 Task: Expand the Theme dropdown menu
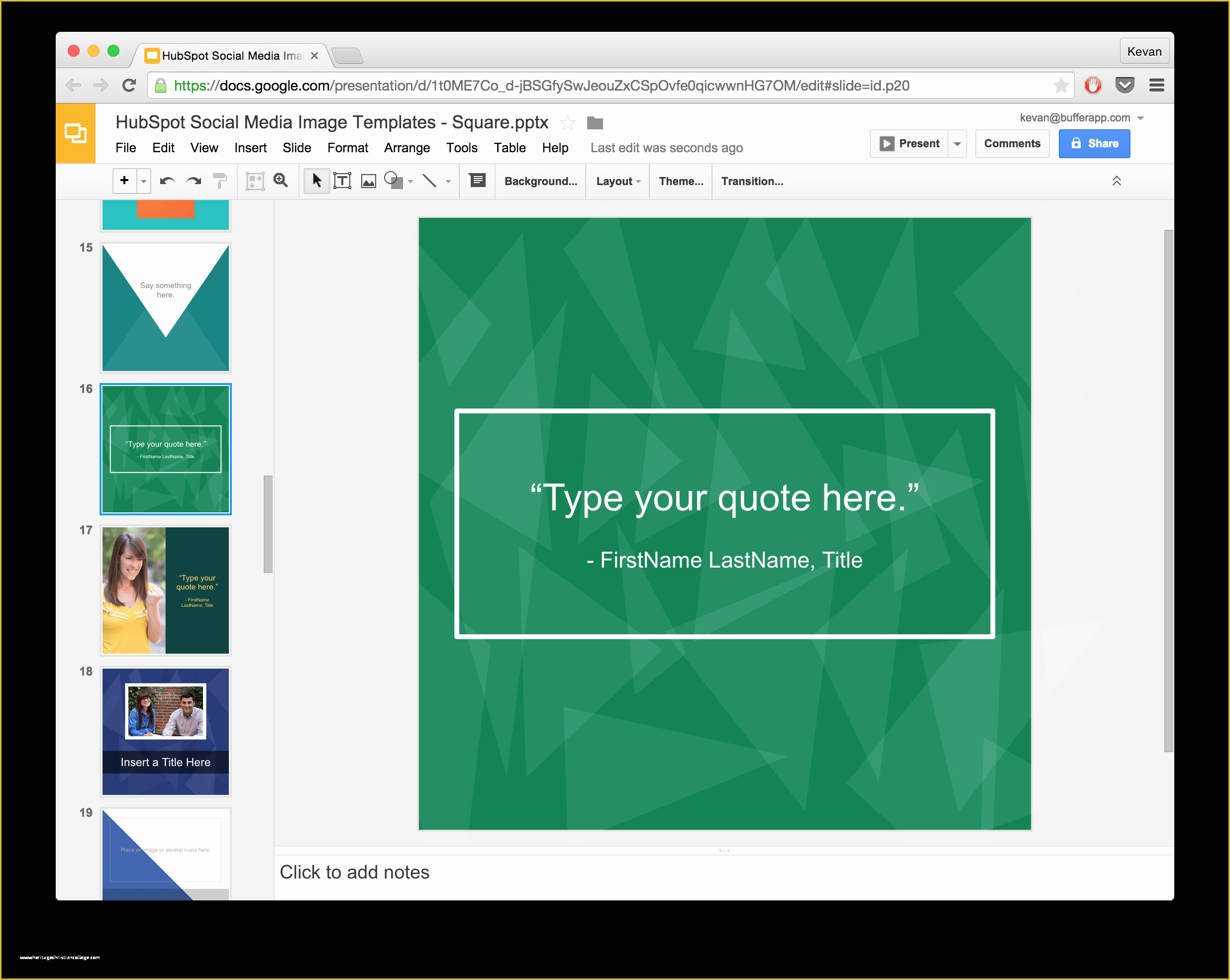click(x=680, y=181)
